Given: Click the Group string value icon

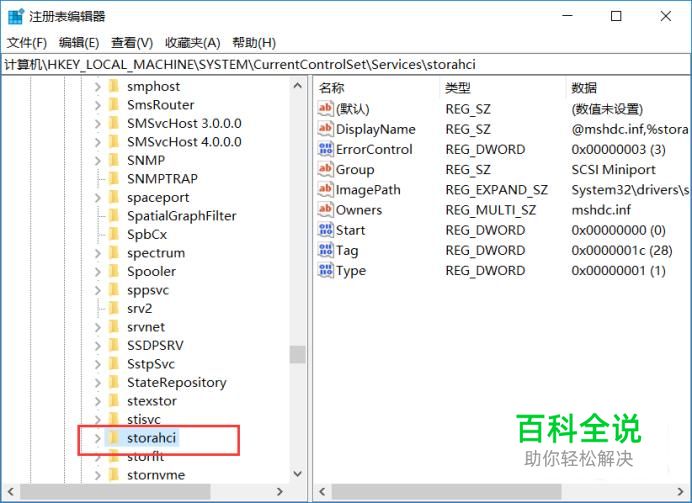Looking at the screenshot, I should (326, 169).
